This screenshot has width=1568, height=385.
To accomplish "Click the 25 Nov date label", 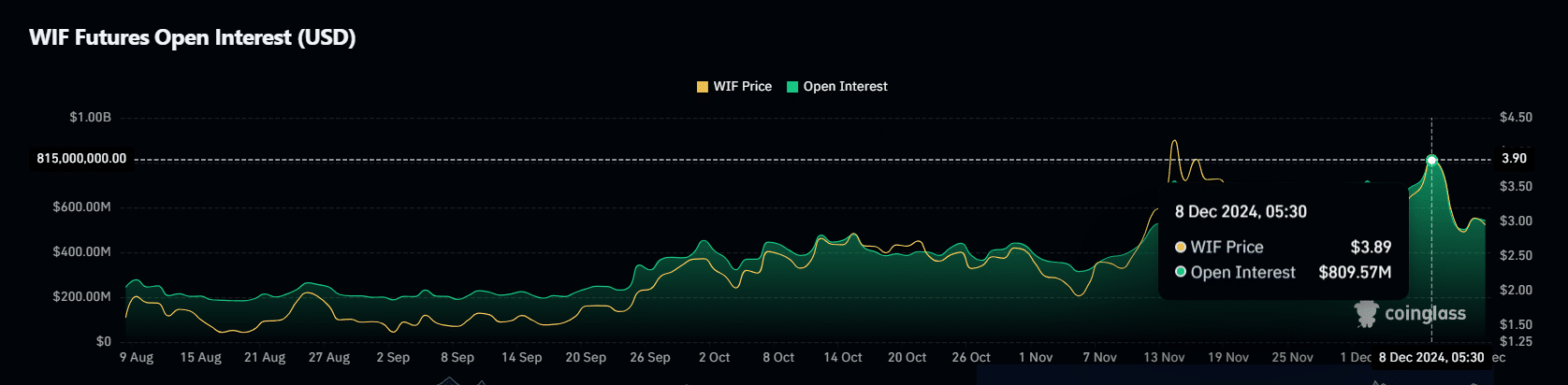I will coord(1292,357).
